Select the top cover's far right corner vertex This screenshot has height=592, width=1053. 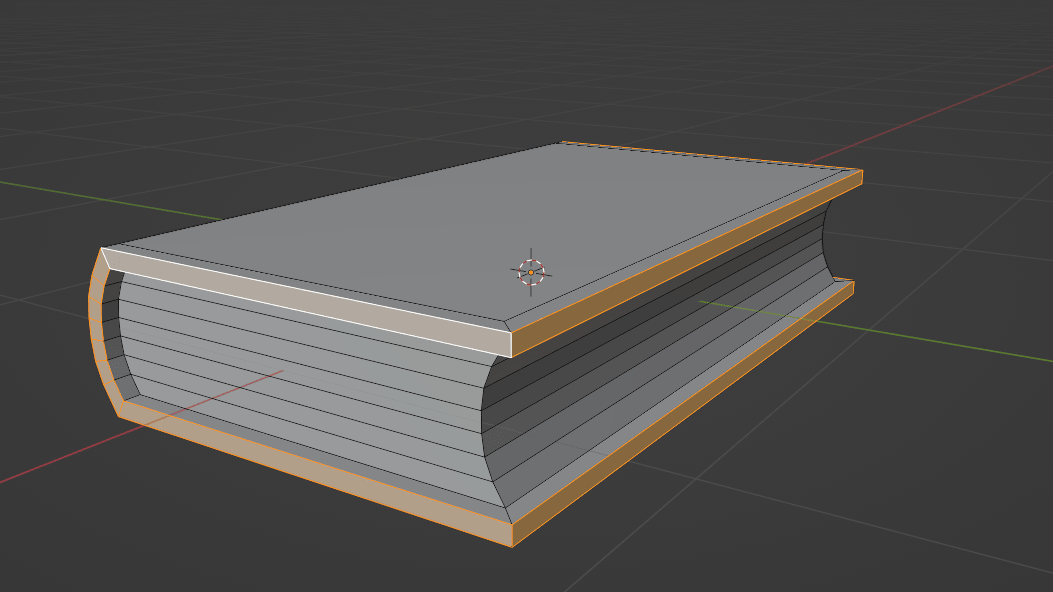click(861, 171)
